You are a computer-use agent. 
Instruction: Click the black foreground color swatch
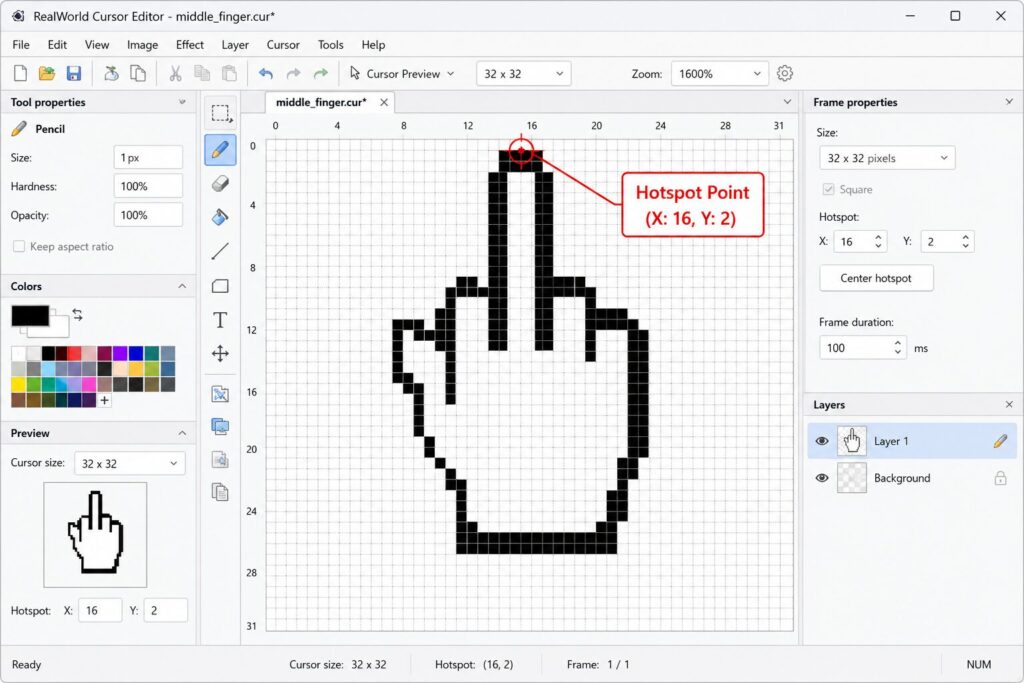[x=30, y=316]
